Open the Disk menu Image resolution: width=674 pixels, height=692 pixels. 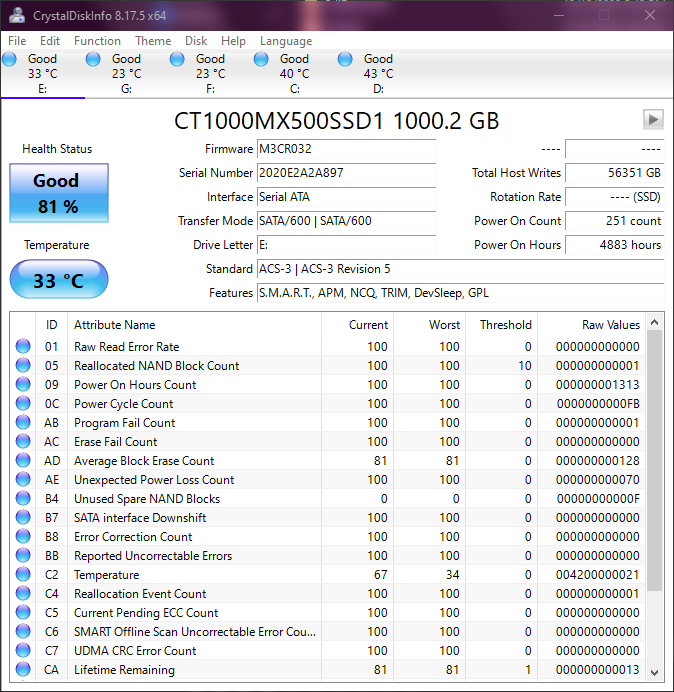[196, 41]
